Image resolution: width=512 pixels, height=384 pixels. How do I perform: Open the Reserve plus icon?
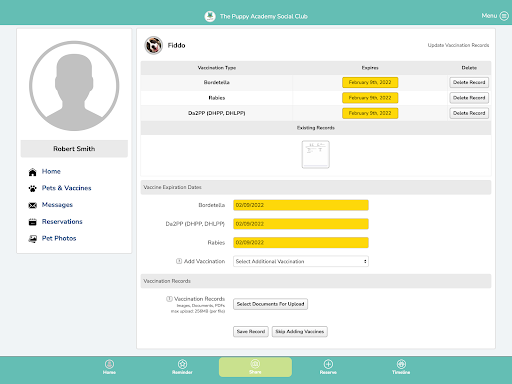328,364
